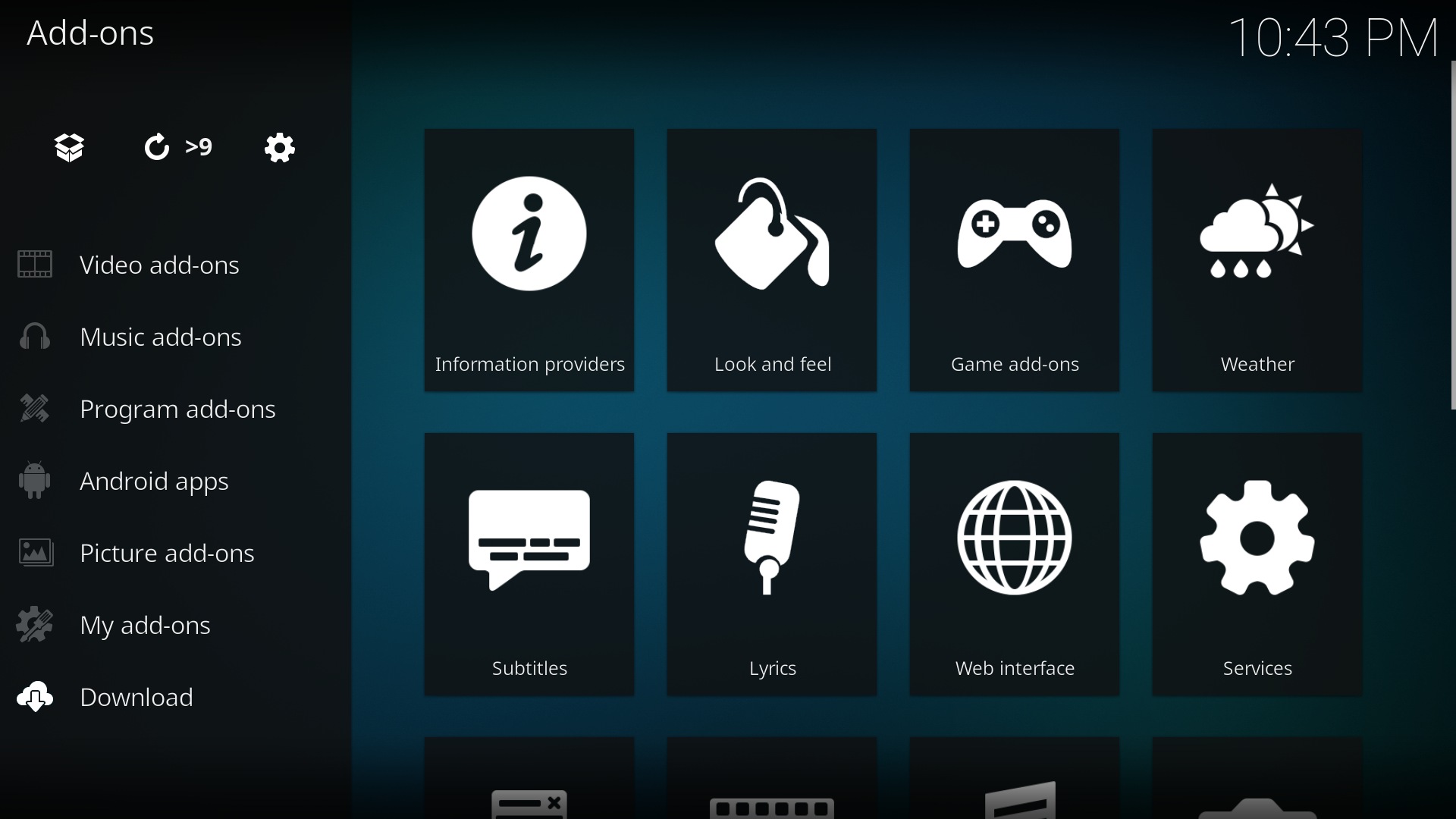Open Add-ons settings gear menu

[280, 148]
